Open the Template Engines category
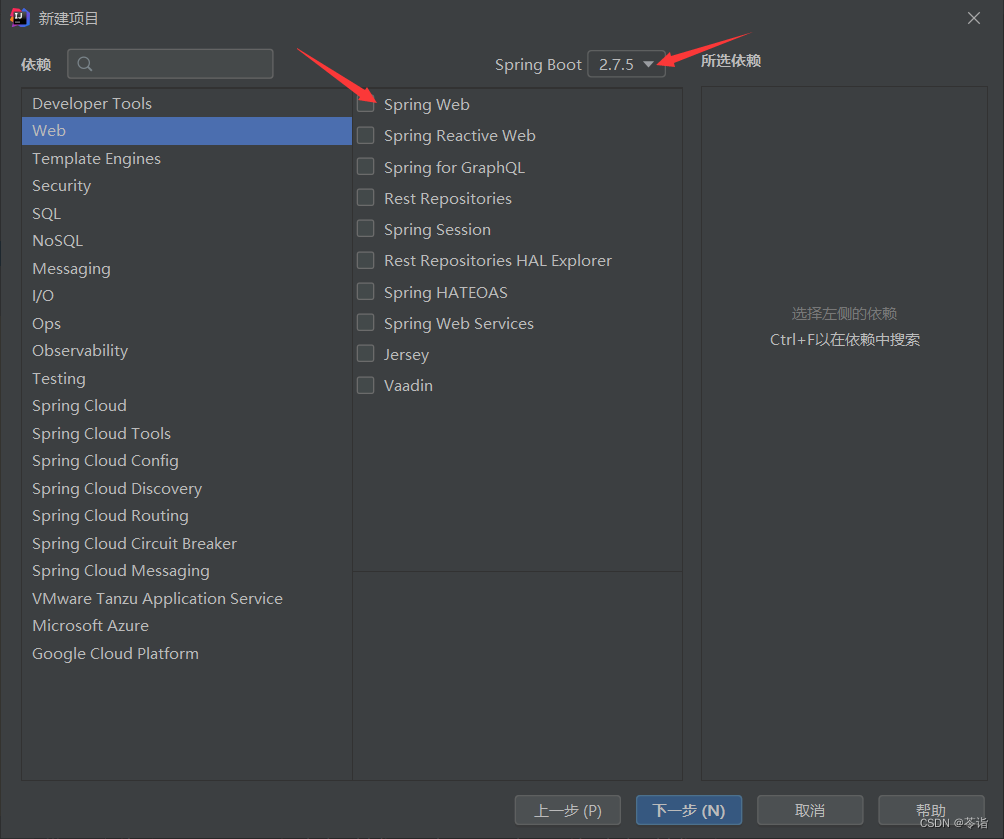This screenshot has width=1004, height=839. point(187,158)
